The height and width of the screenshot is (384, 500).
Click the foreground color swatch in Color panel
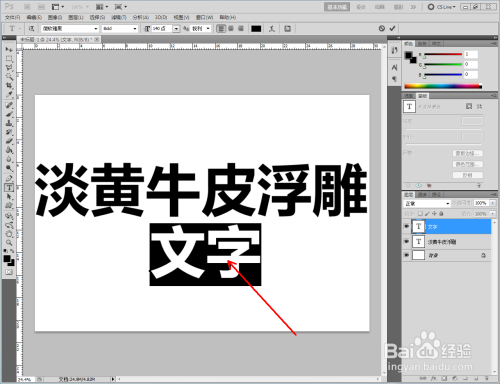pos(408,55)
